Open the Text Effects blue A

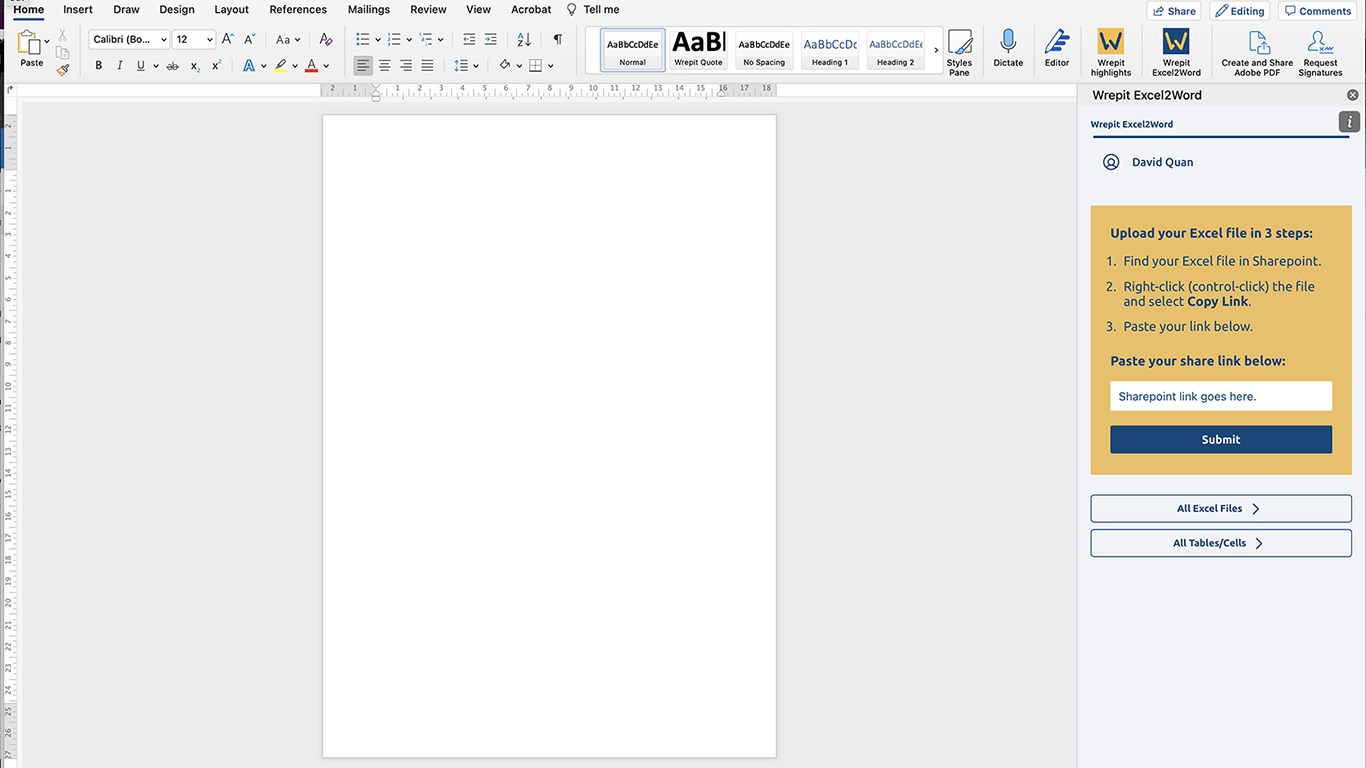tap(249, 66)
